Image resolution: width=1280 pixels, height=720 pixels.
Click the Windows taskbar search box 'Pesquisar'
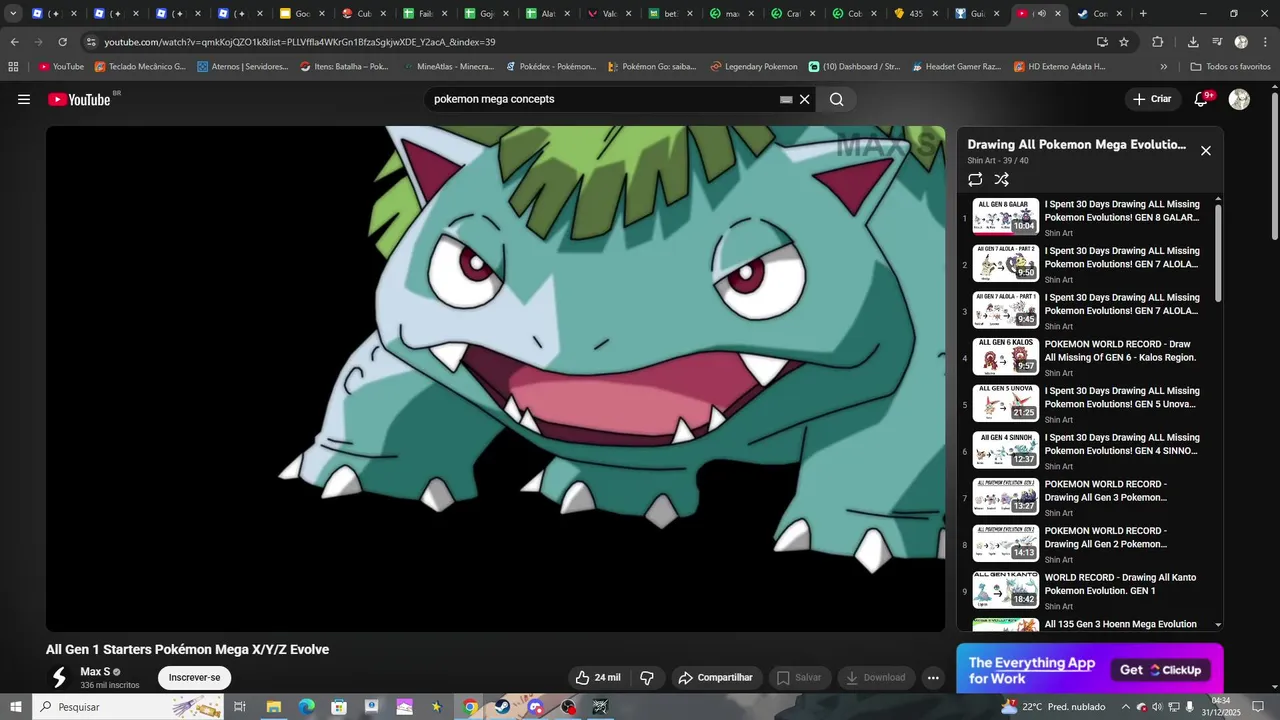127,707
